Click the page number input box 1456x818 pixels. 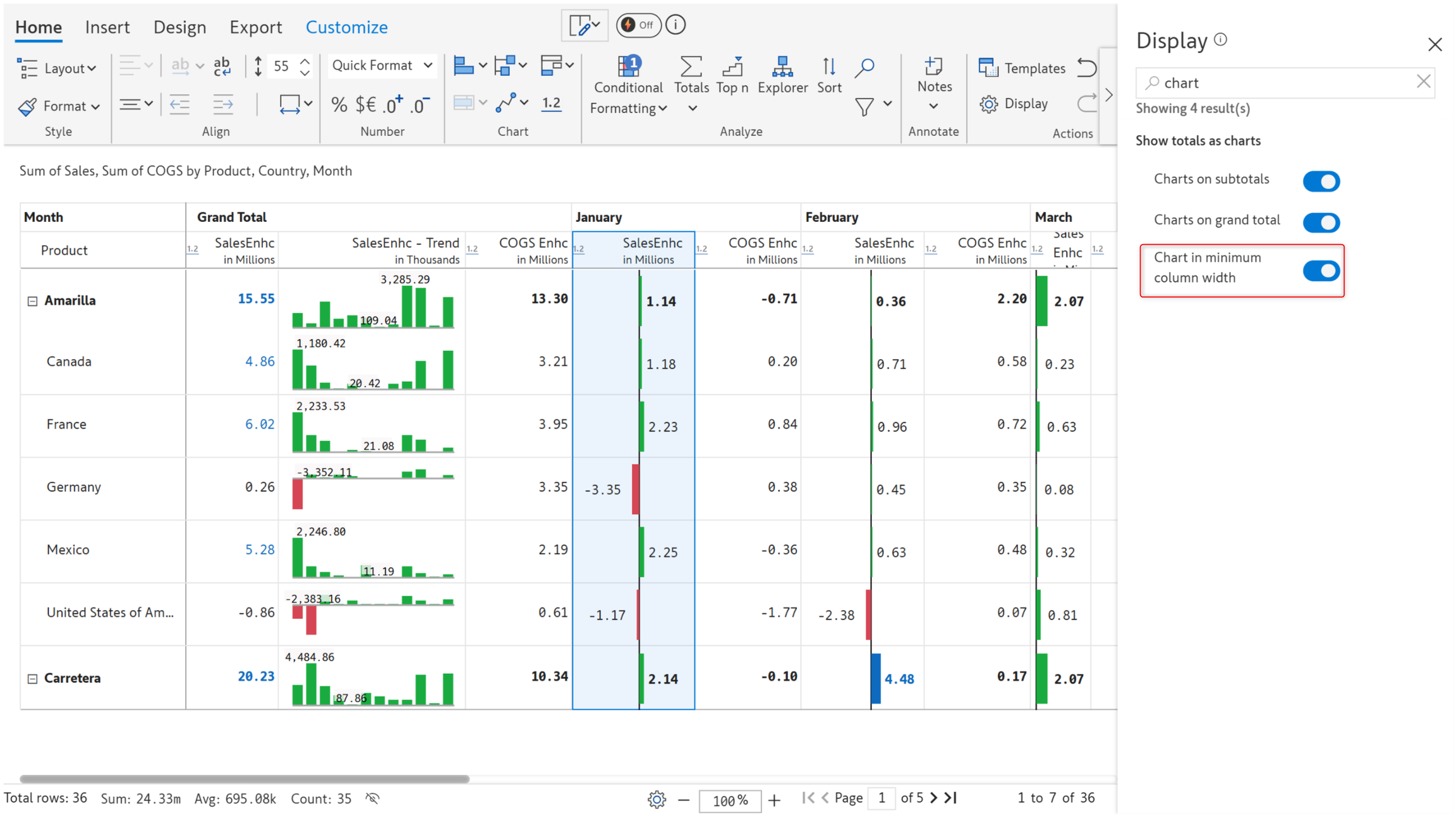click(x=882, y=798)
